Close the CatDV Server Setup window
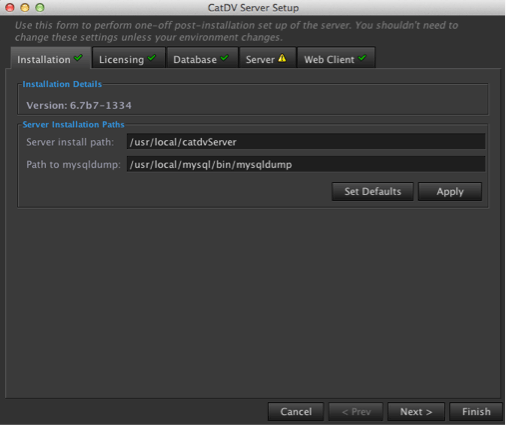This screenshot has height=425, width=506. coord(10,7)
